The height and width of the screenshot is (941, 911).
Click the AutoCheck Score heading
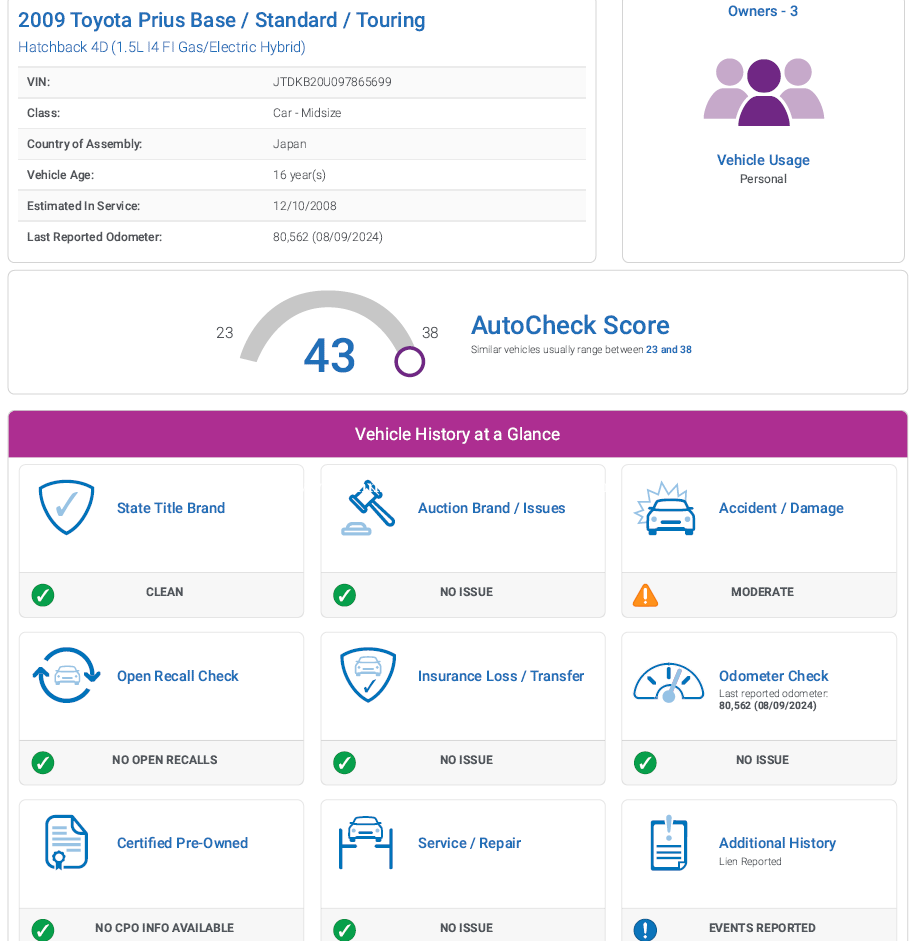click(570, 325)
